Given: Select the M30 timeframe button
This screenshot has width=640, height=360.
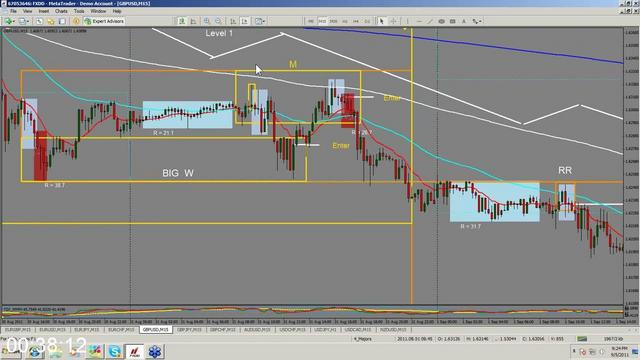Looking at the screenshot, I should [x=333, y=21].
